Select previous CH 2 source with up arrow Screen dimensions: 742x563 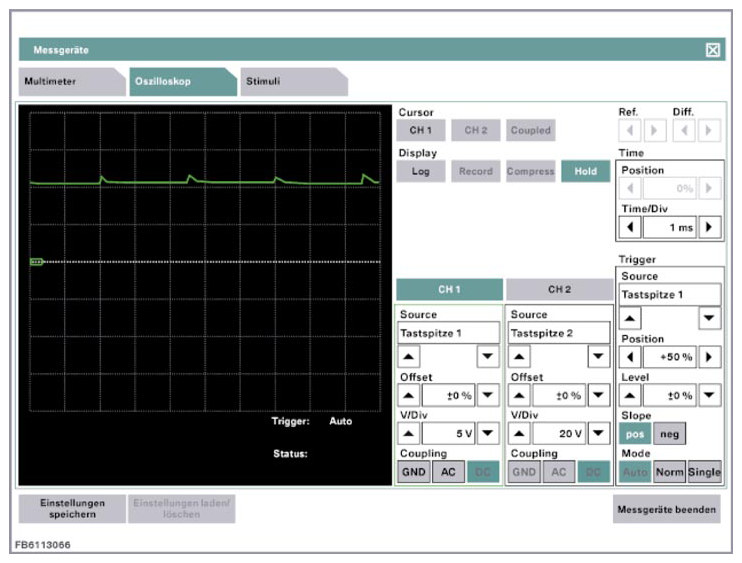coord(519,357)
